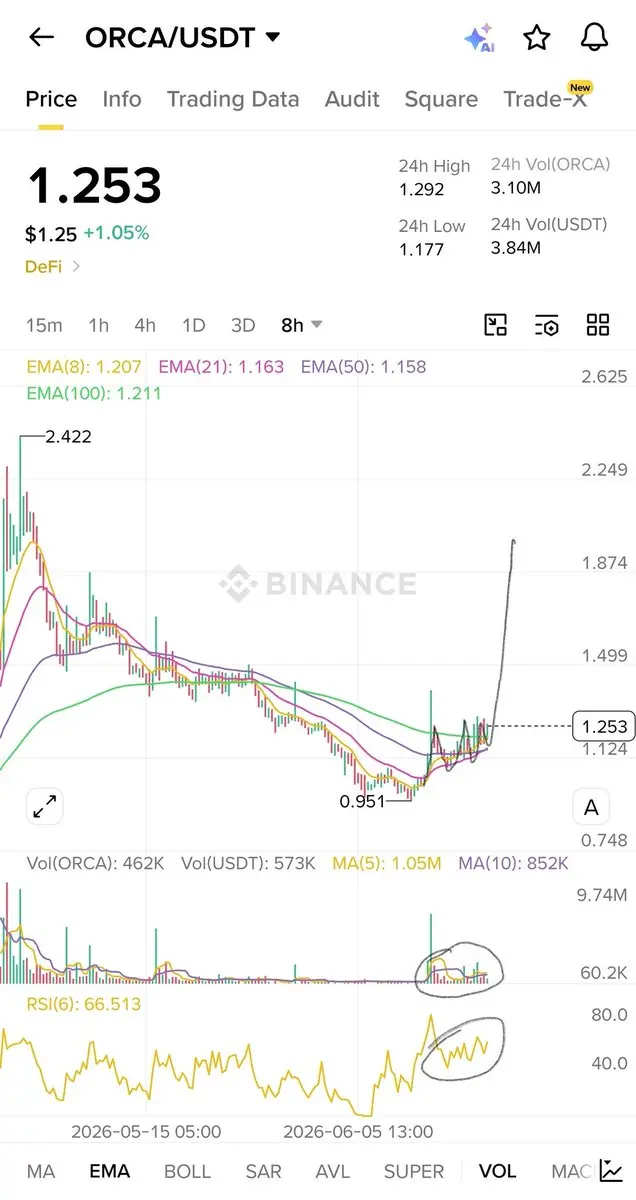The image size is (636, 1200).
Task: Select the 1D timeframe
Action: click(x=193, y=325)
